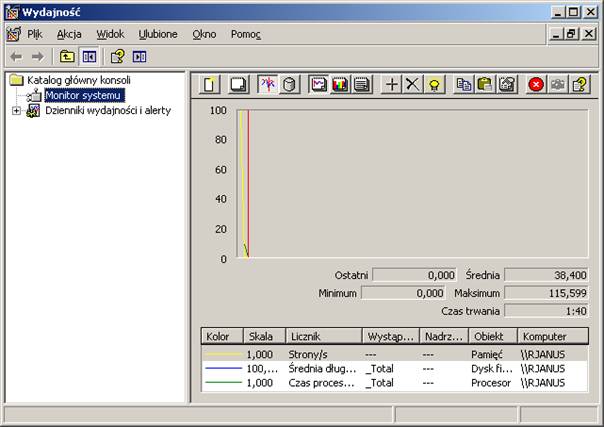Toggle the action pane icon

click(x=139, y=57)
